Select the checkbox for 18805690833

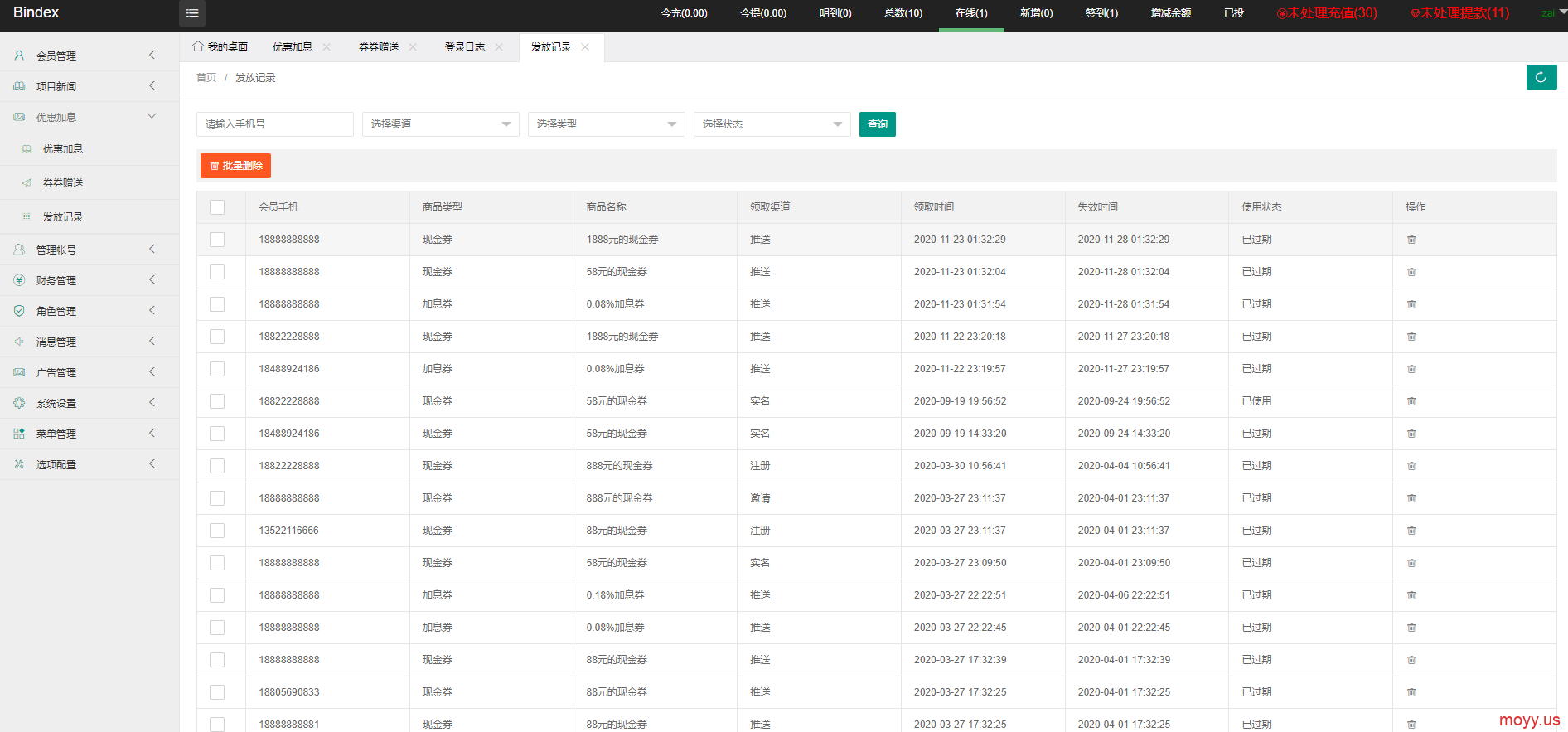217,692
